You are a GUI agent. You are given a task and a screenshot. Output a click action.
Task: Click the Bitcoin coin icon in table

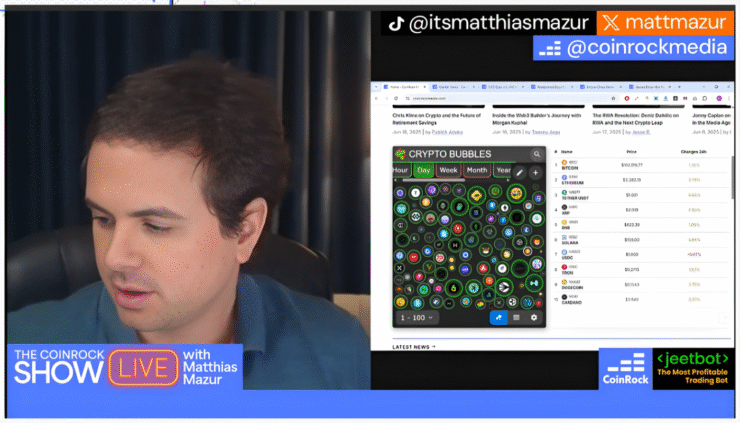pyautogui.click(x=564, y=162)
